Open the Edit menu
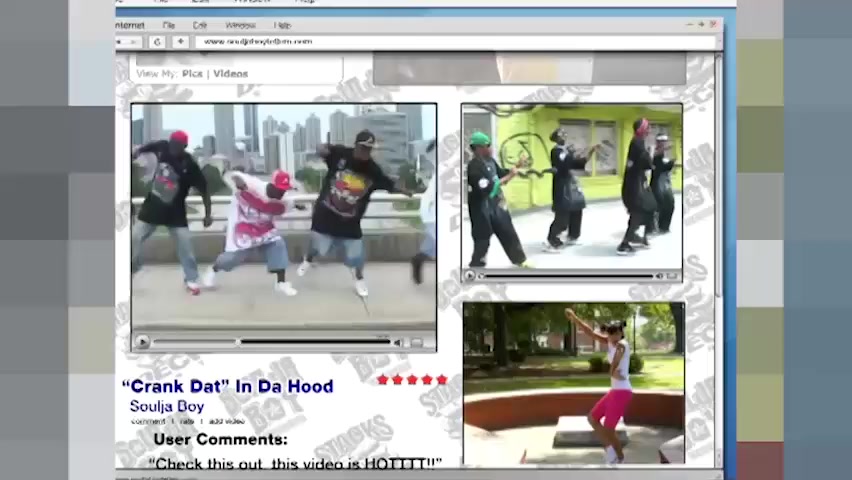This screenshot has width=852, height=480. pyautogui.click(x=200, y=26)
